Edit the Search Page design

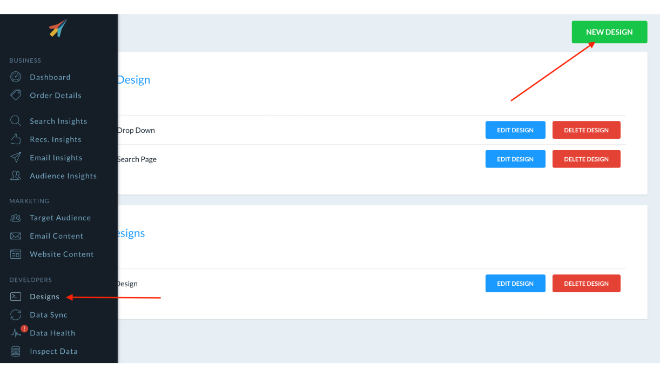pos(515,159)
